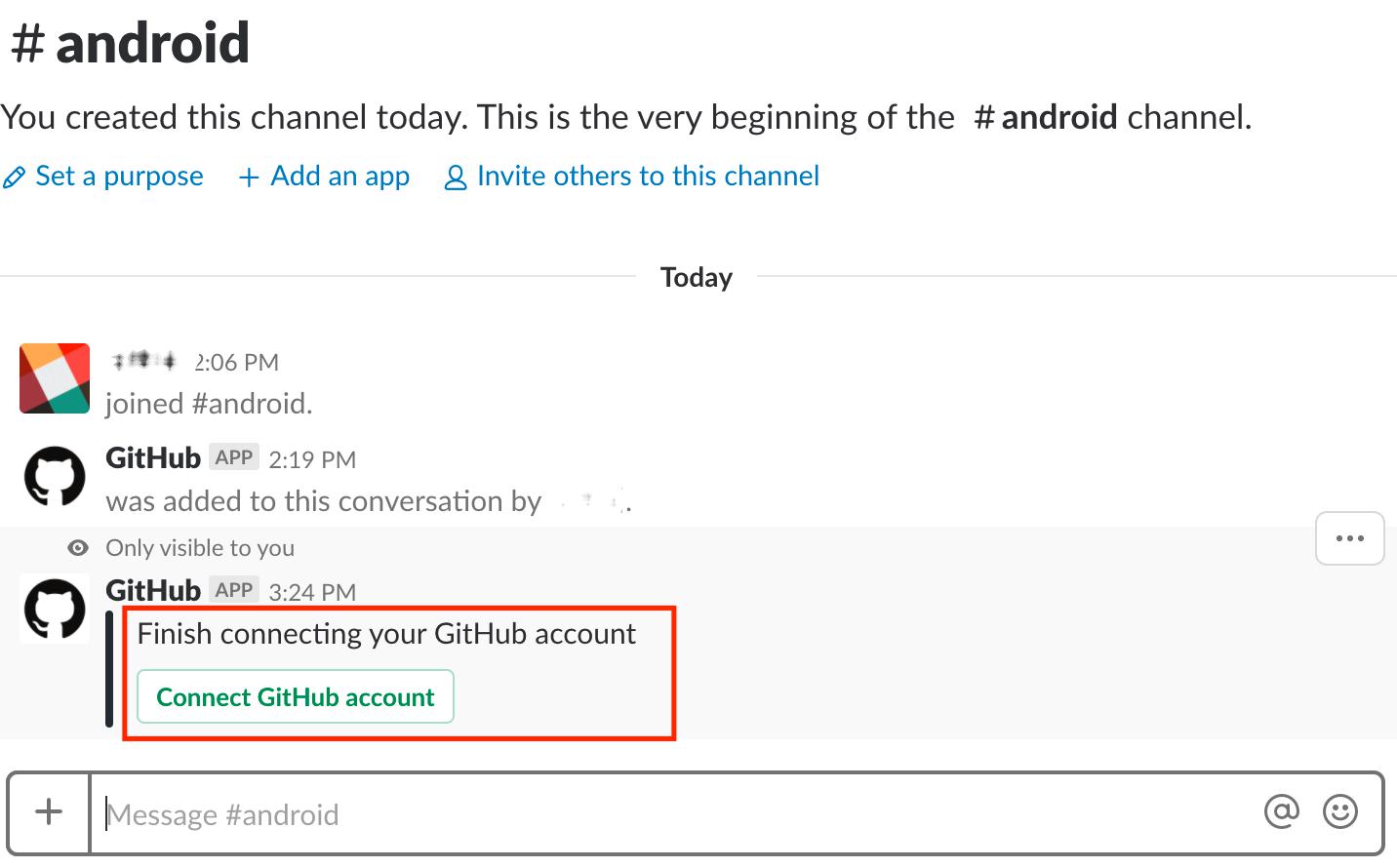Click the APP badge on the 2:19 PM message
1397x868 pixels.
(234, 458)
